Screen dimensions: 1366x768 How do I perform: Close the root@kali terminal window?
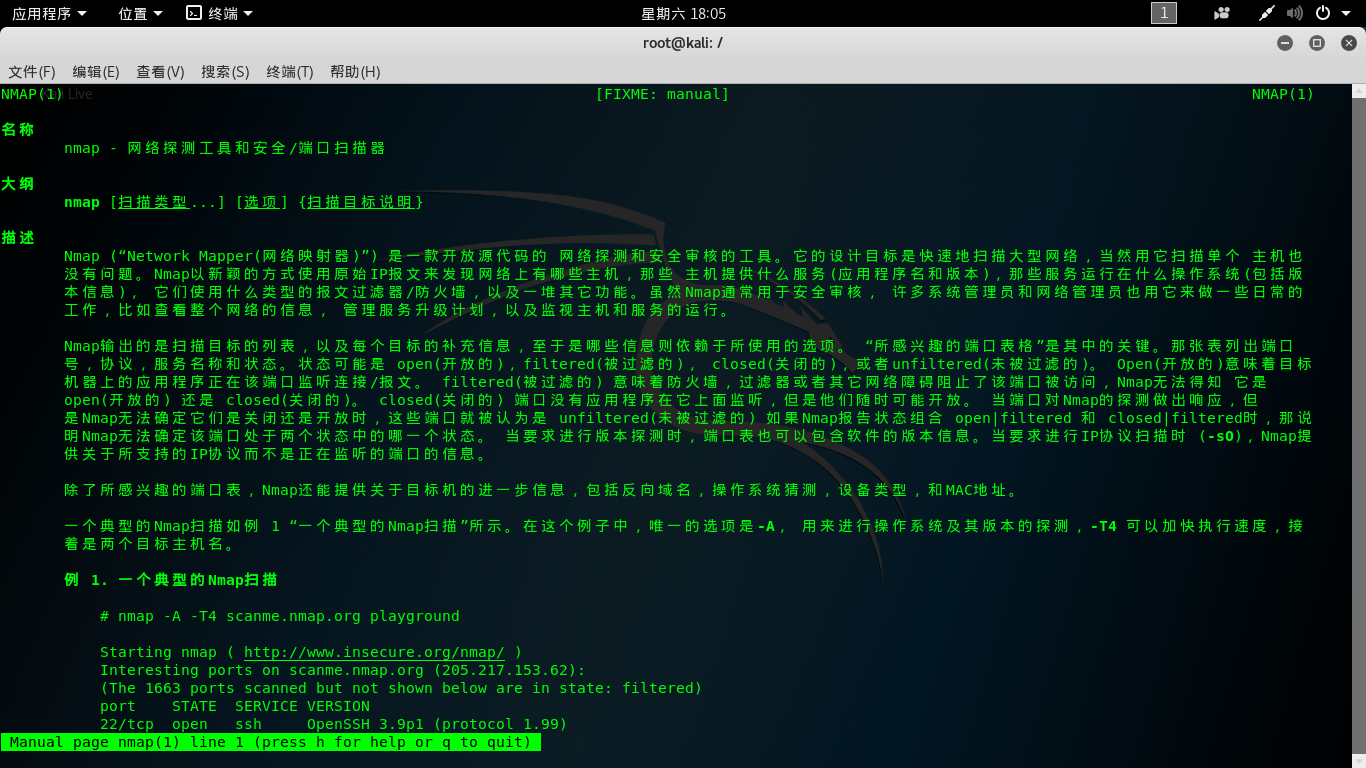click(1348, 43)
